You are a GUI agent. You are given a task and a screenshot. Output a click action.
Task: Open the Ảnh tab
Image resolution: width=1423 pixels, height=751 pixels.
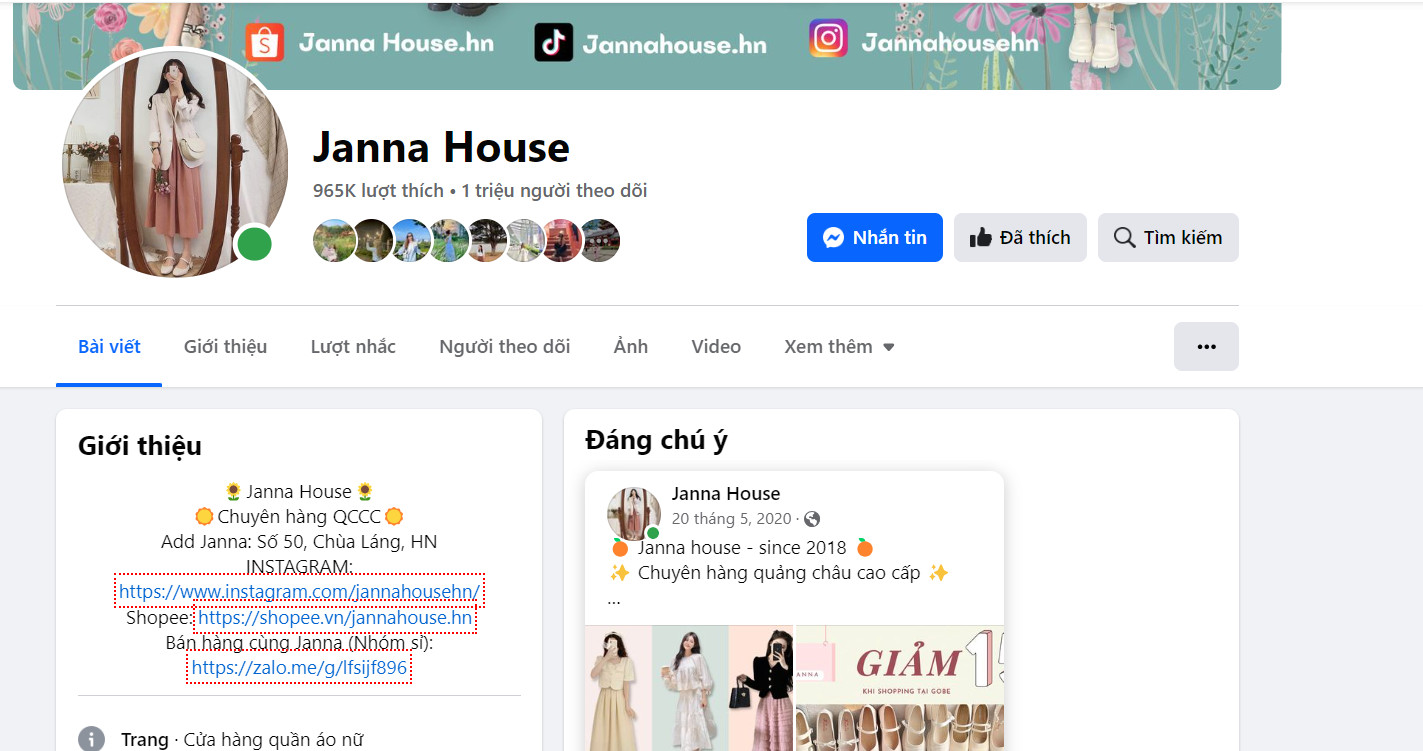point(630,347)
